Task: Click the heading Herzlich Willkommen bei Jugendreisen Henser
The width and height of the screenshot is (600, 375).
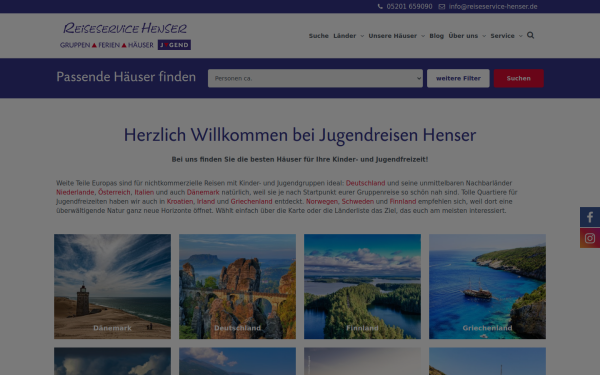Action: [x=300, y=135]
